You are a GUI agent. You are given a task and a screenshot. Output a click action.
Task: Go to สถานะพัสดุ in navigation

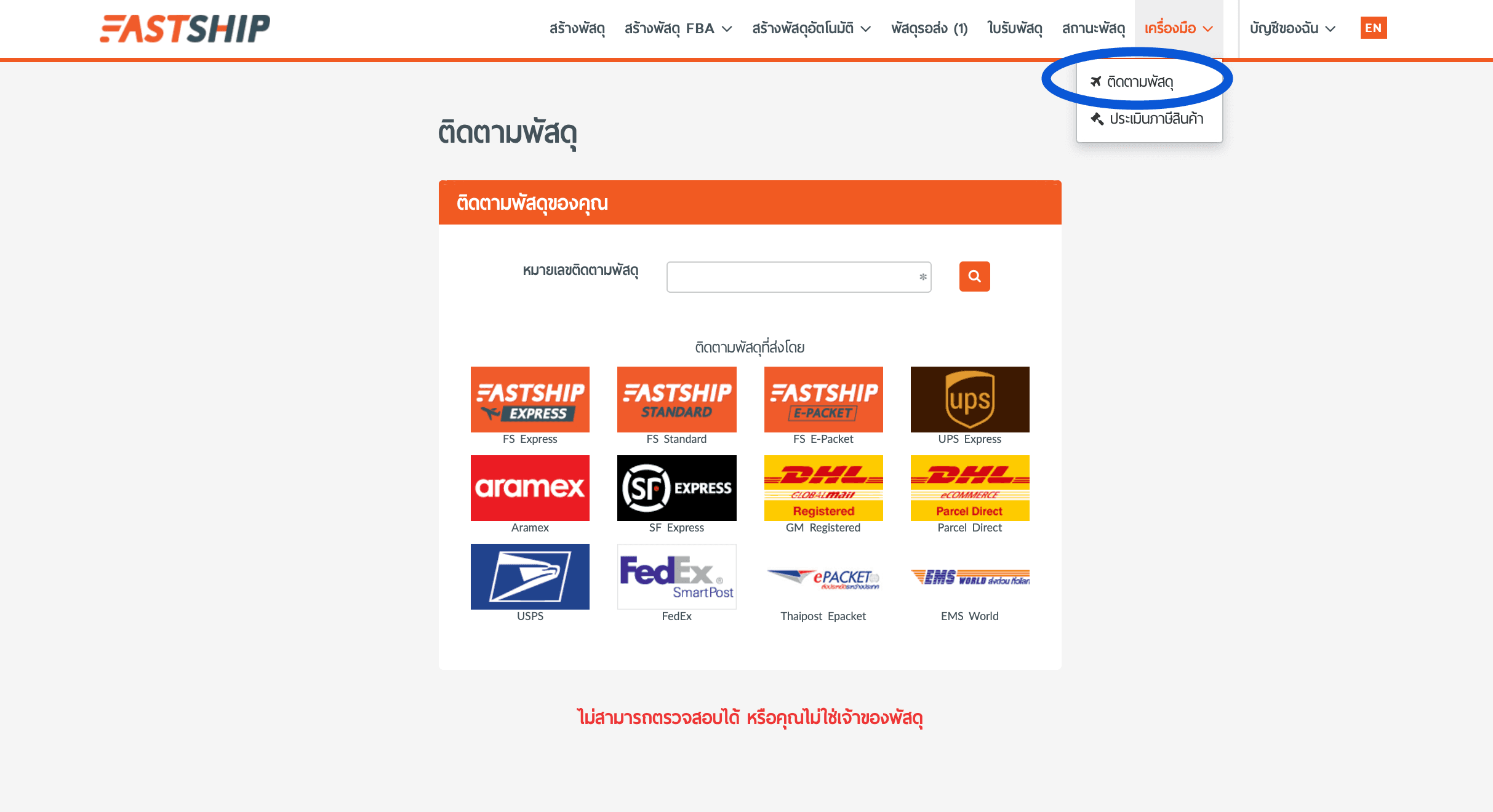[x=1093, y=28]
